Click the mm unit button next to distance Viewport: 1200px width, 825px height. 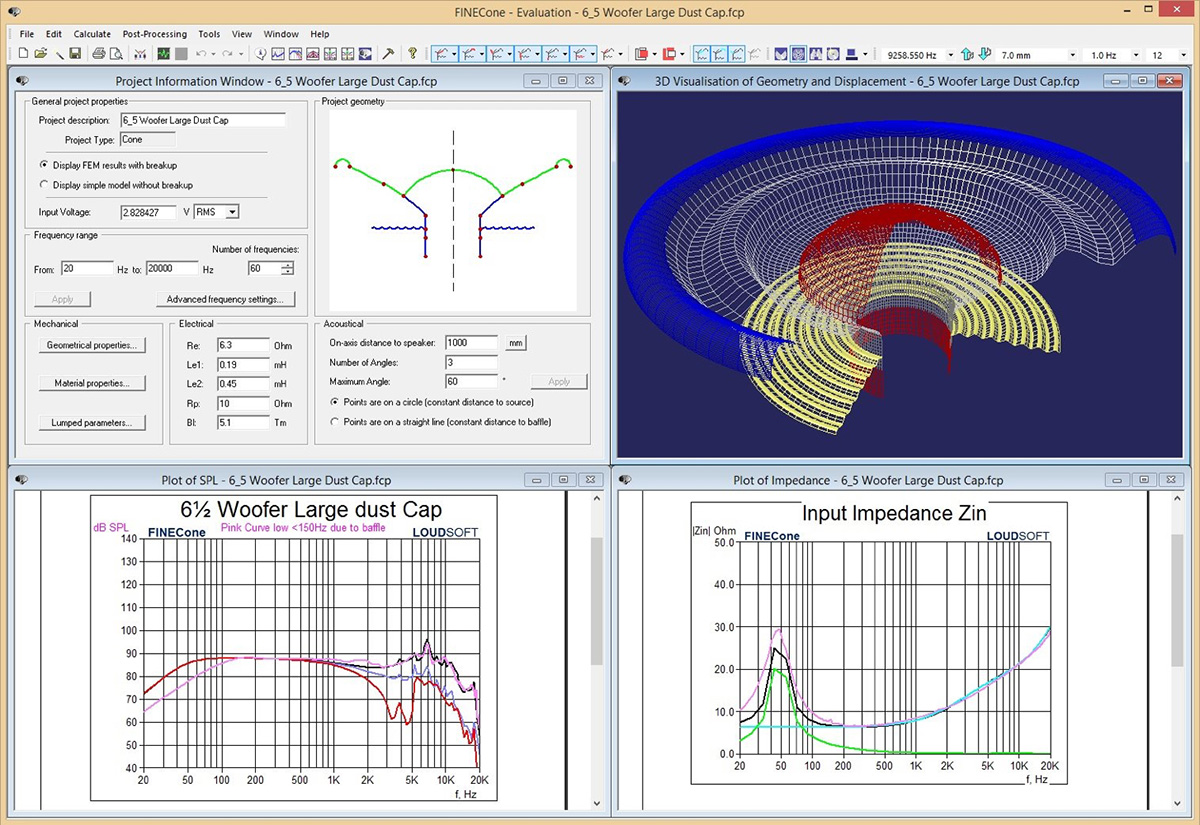515,343
